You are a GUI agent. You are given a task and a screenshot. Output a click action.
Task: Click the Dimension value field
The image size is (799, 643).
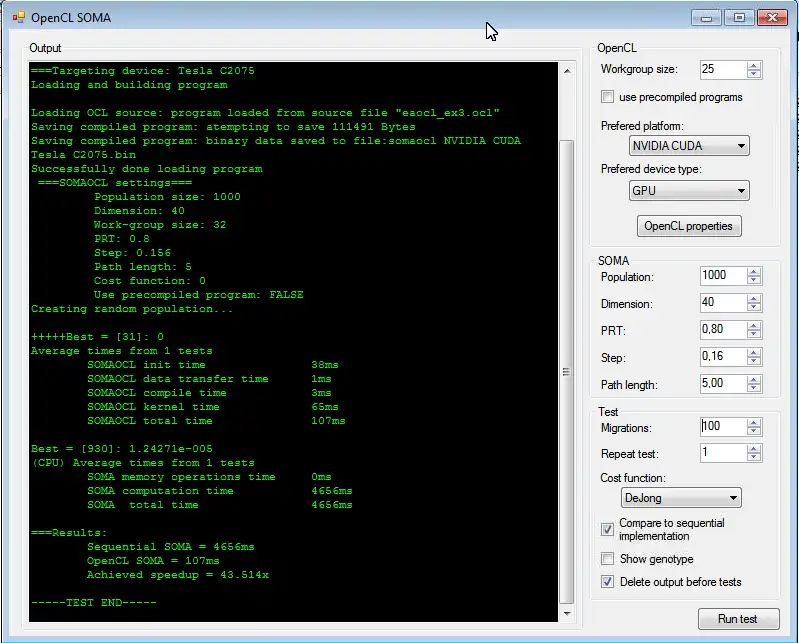(723, 303)
